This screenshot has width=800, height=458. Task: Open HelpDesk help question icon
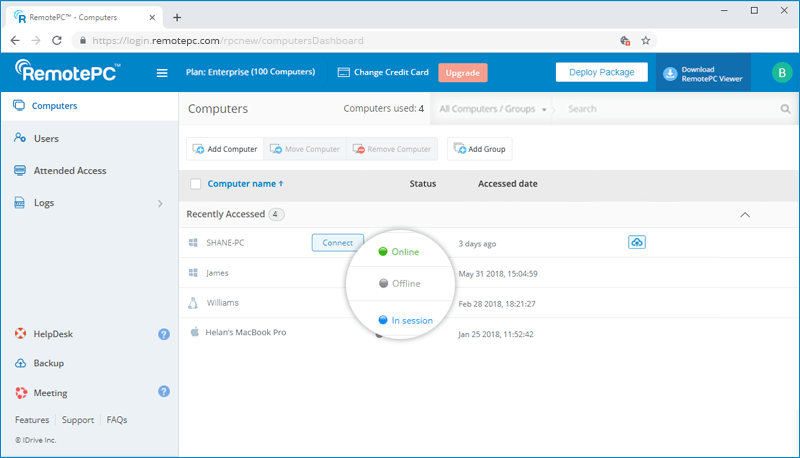(164, 334)
